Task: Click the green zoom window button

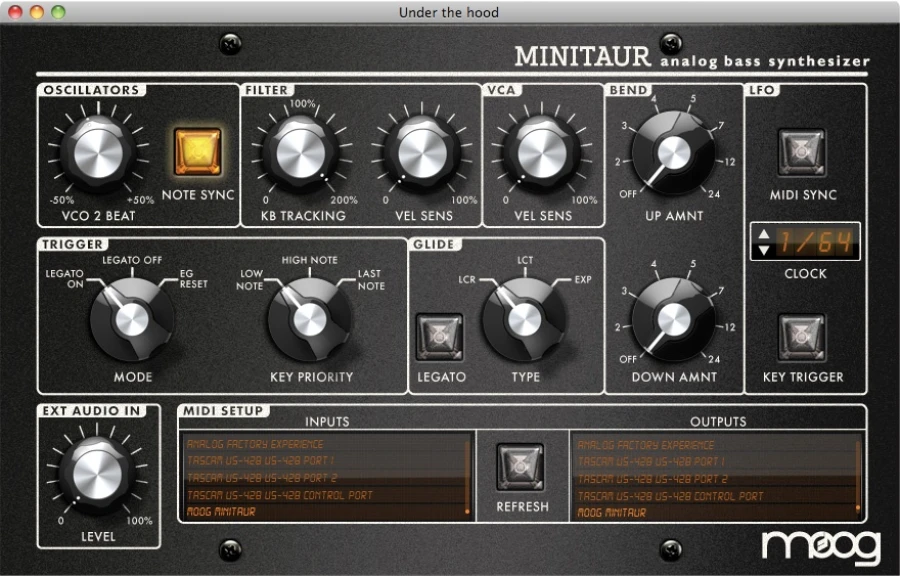Action: (x=58, y=11)
